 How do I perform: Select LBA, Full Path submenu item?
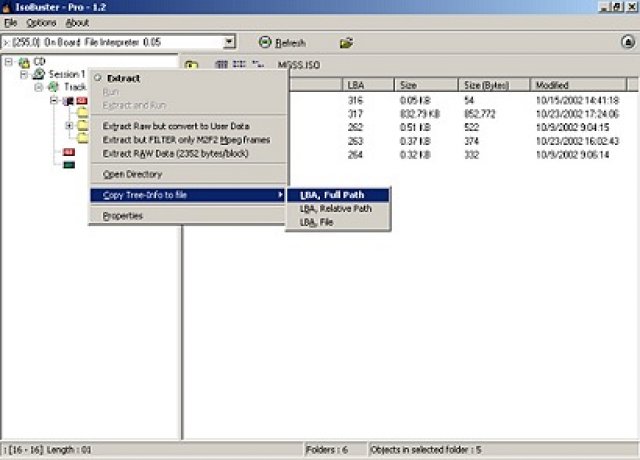coord(338,195)
